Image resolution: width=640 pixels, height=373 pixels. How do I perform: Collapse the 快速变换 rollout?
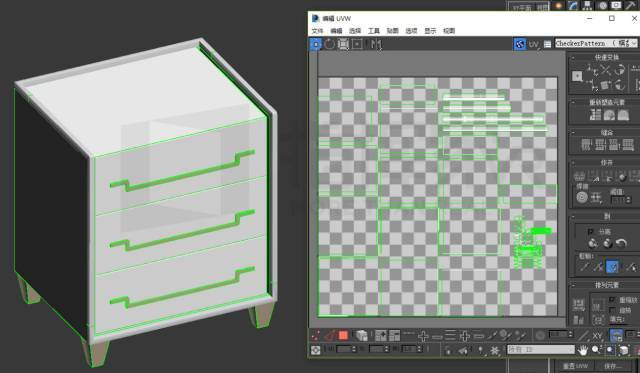(573, 58)
